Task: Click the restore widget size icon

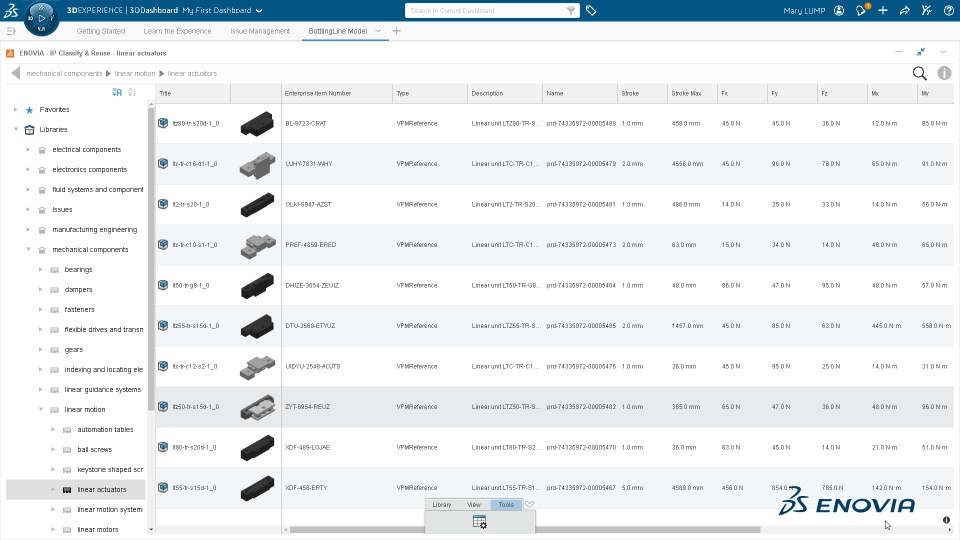Action: [921, 52]
